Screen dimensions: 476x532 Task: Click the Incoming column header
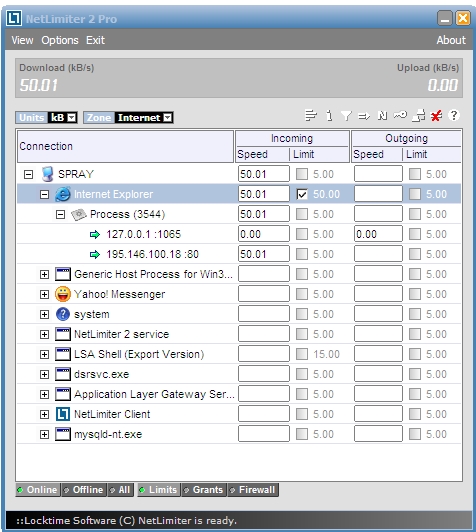pyautogui.click(x=292, y=138)
